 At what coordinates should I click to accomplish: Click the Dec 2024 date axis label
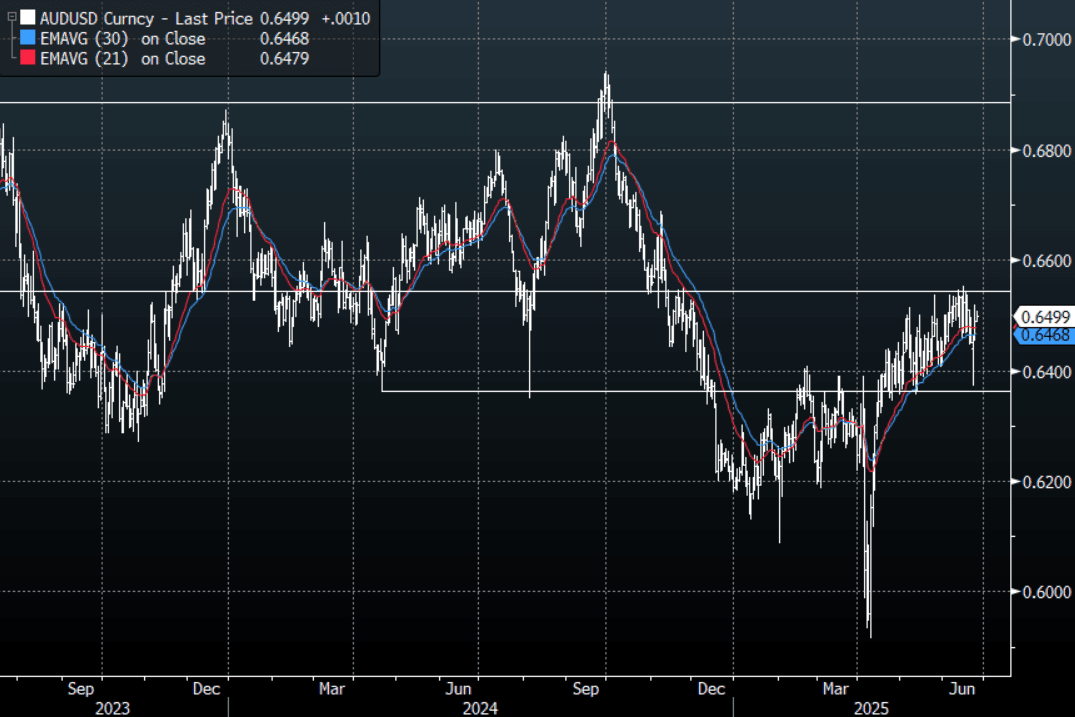711,689
